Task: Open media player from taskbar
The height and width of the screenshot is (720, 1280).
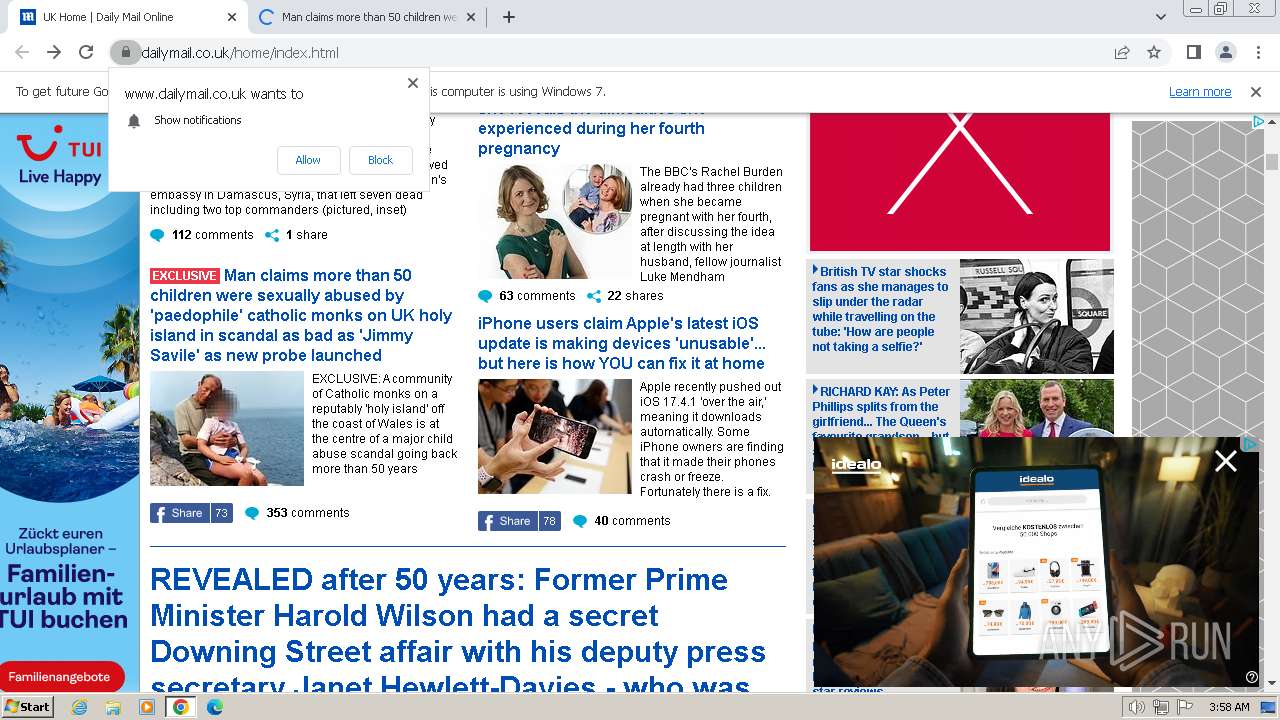Action: pos(147,707)
